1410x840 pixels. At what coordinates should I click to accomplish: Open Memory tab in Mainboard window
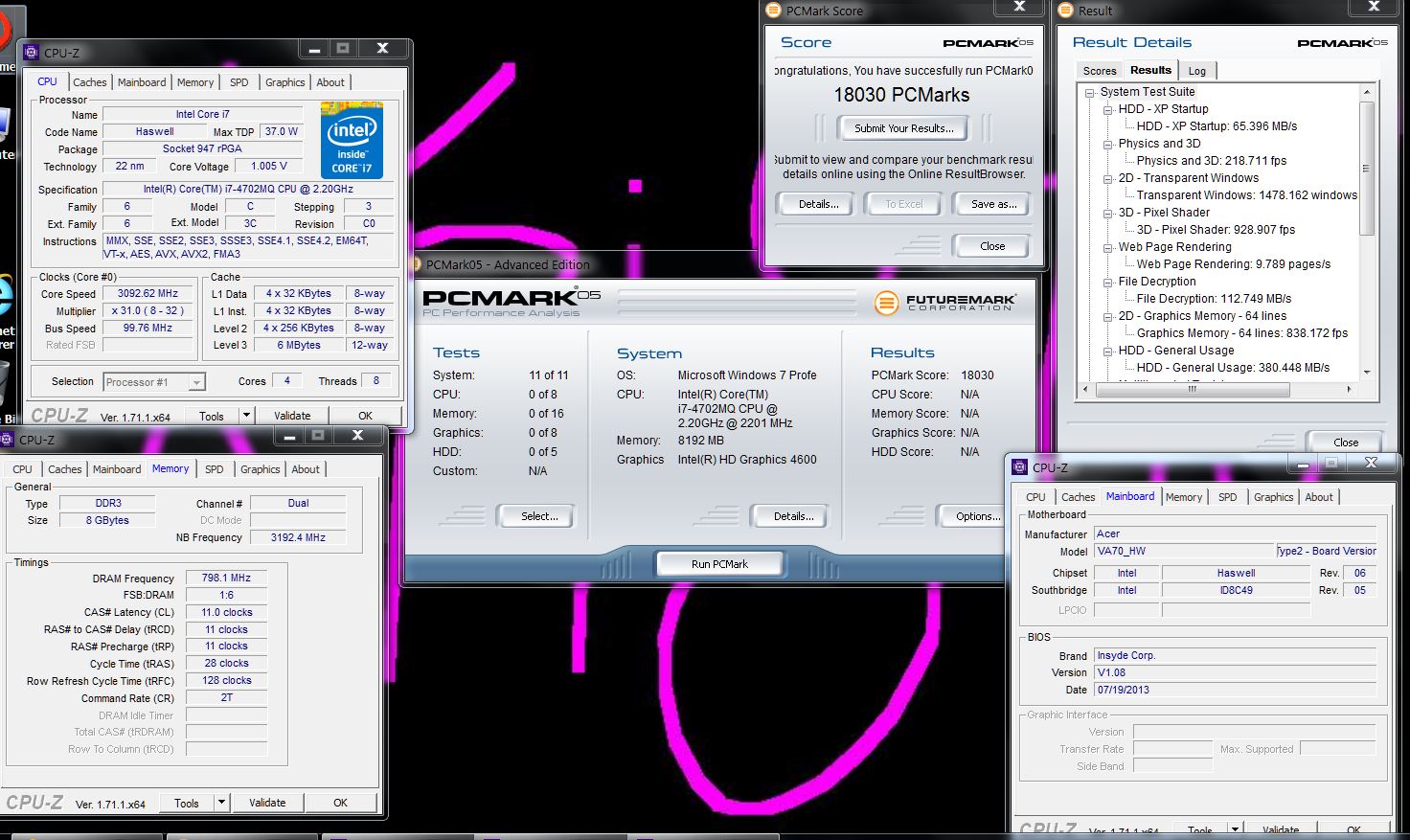click(1184, 497)
